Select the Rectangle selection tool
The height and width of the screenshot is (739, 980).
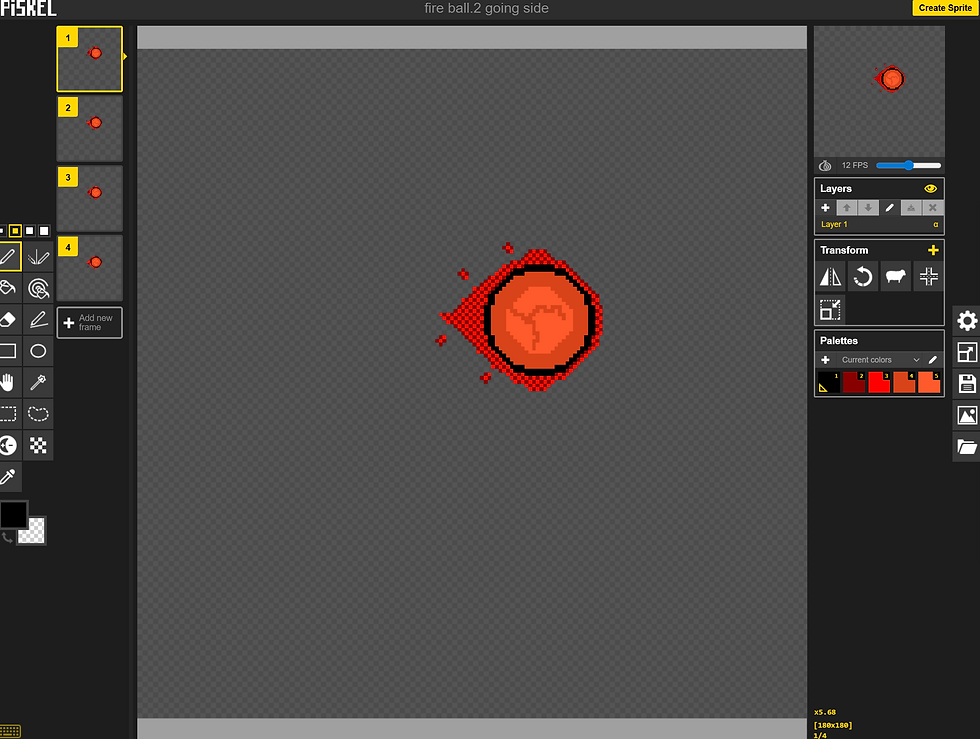(9, 413)
